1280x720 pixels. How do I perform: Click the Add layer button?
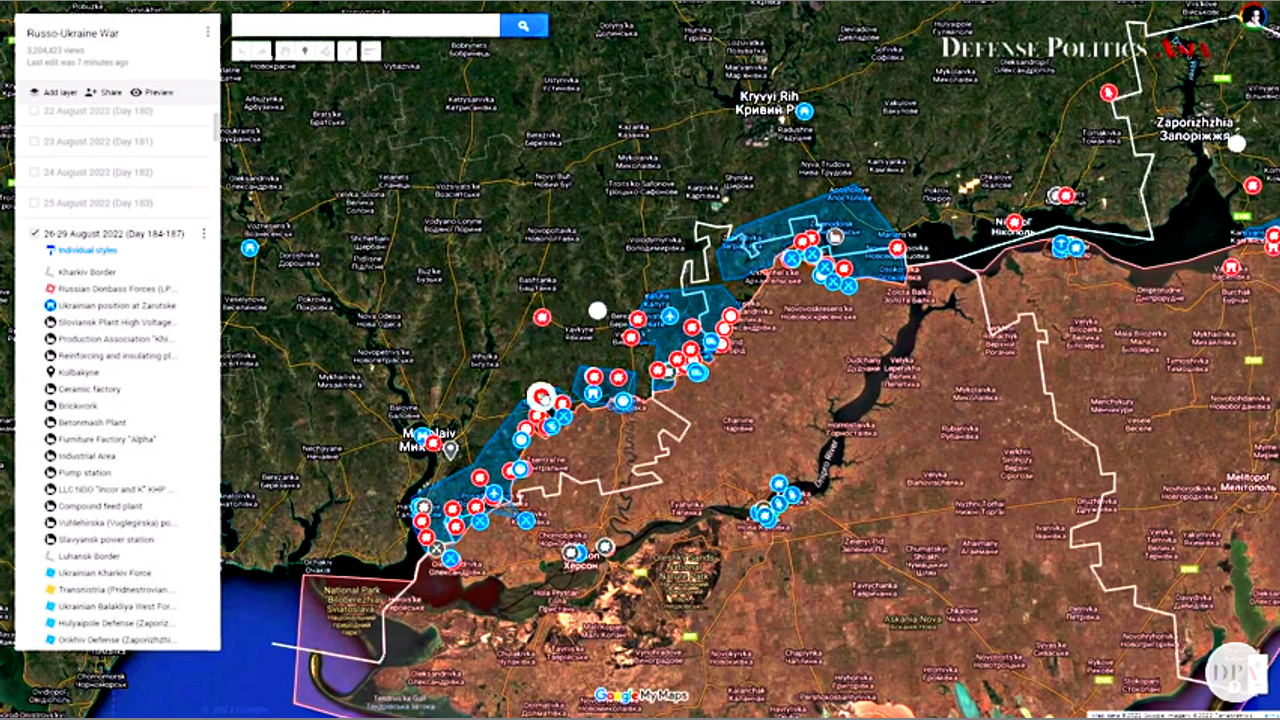(x=53, y=92)
